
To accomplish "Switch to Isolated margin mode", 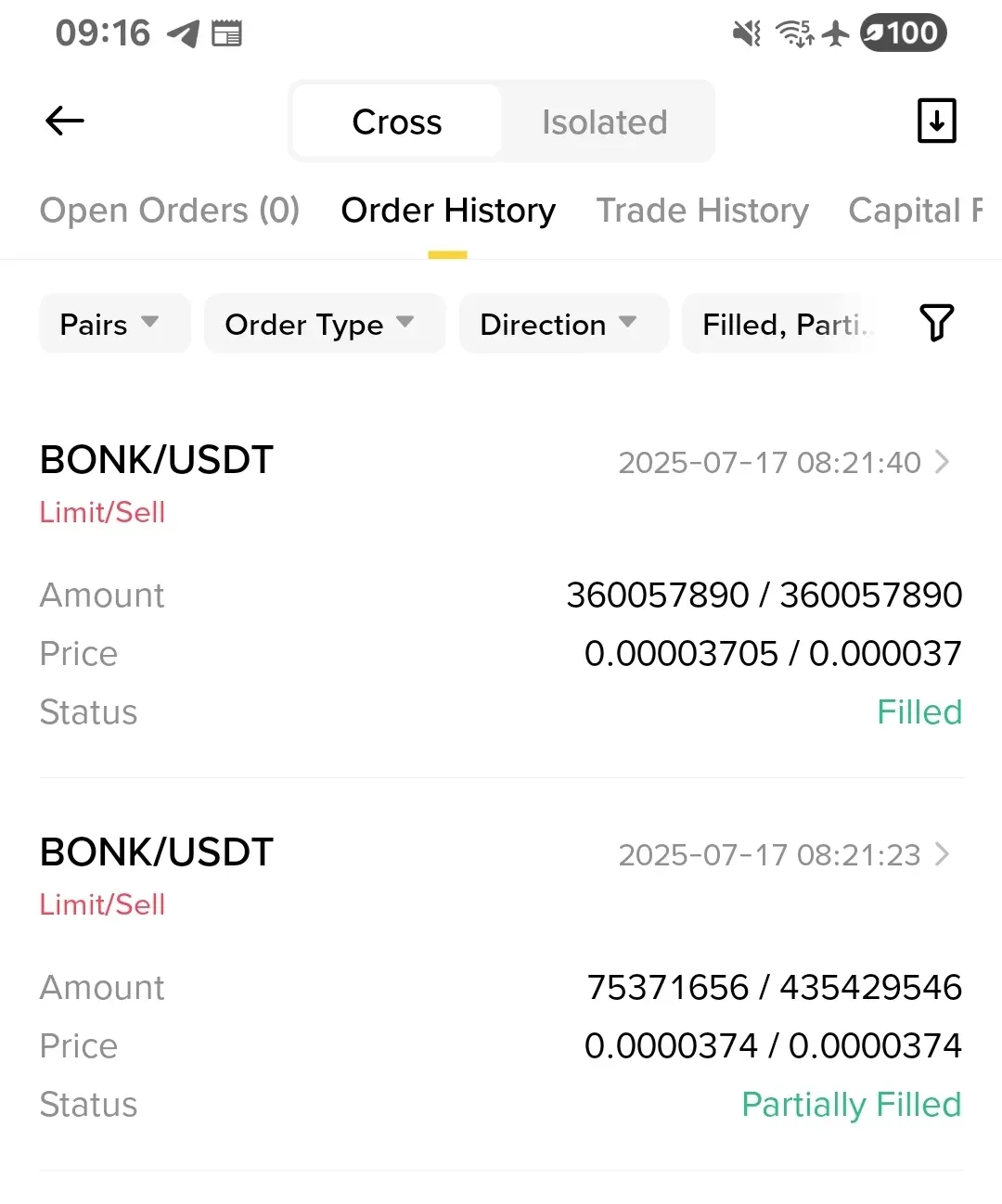I will coord(605,122).
